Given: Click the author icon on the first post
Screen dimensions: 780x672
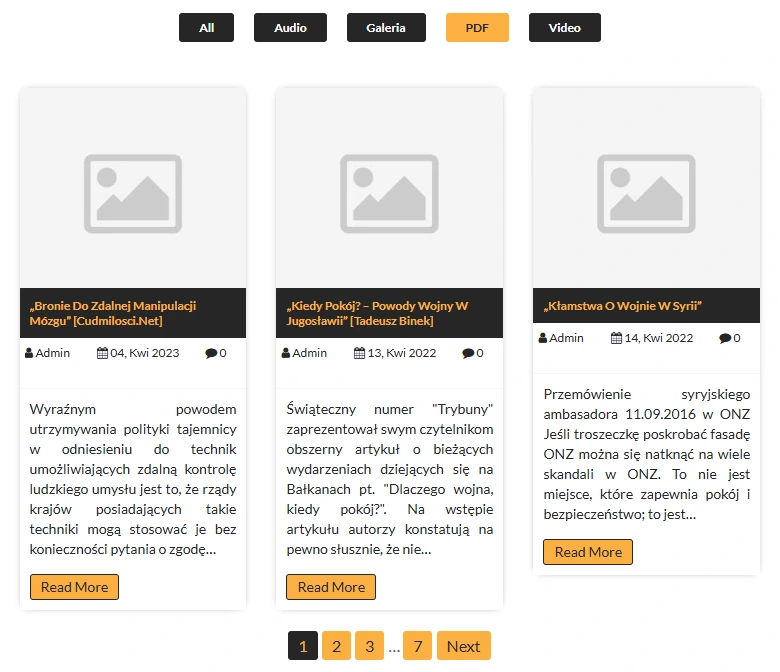Looking at the screenshot, I should coord(29,353).
